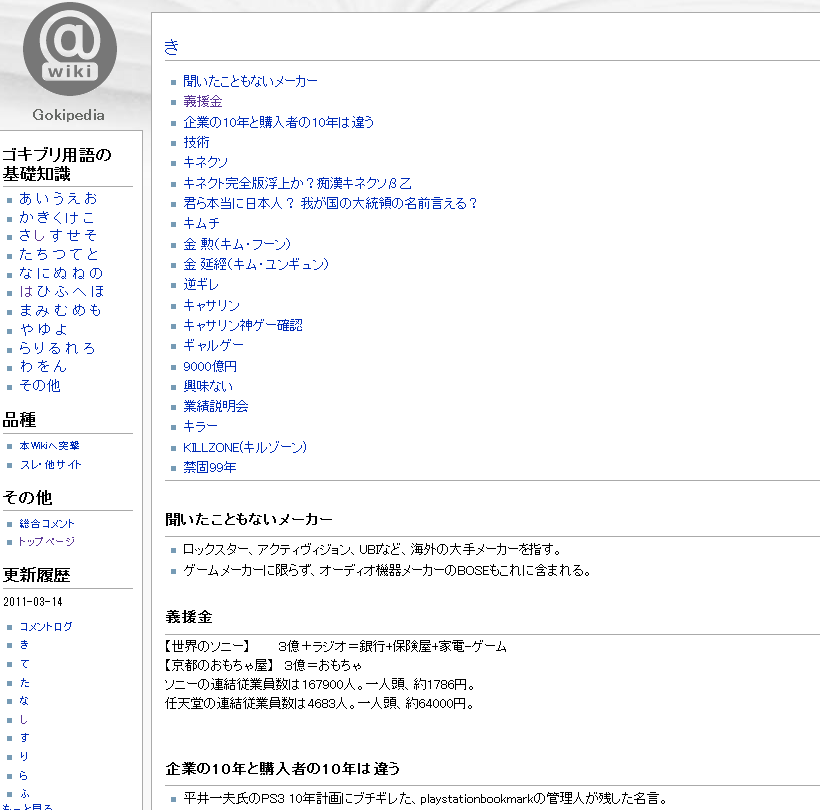Jump to 9000億円 entry link
The image size is (820, 810).
(210, 366)
